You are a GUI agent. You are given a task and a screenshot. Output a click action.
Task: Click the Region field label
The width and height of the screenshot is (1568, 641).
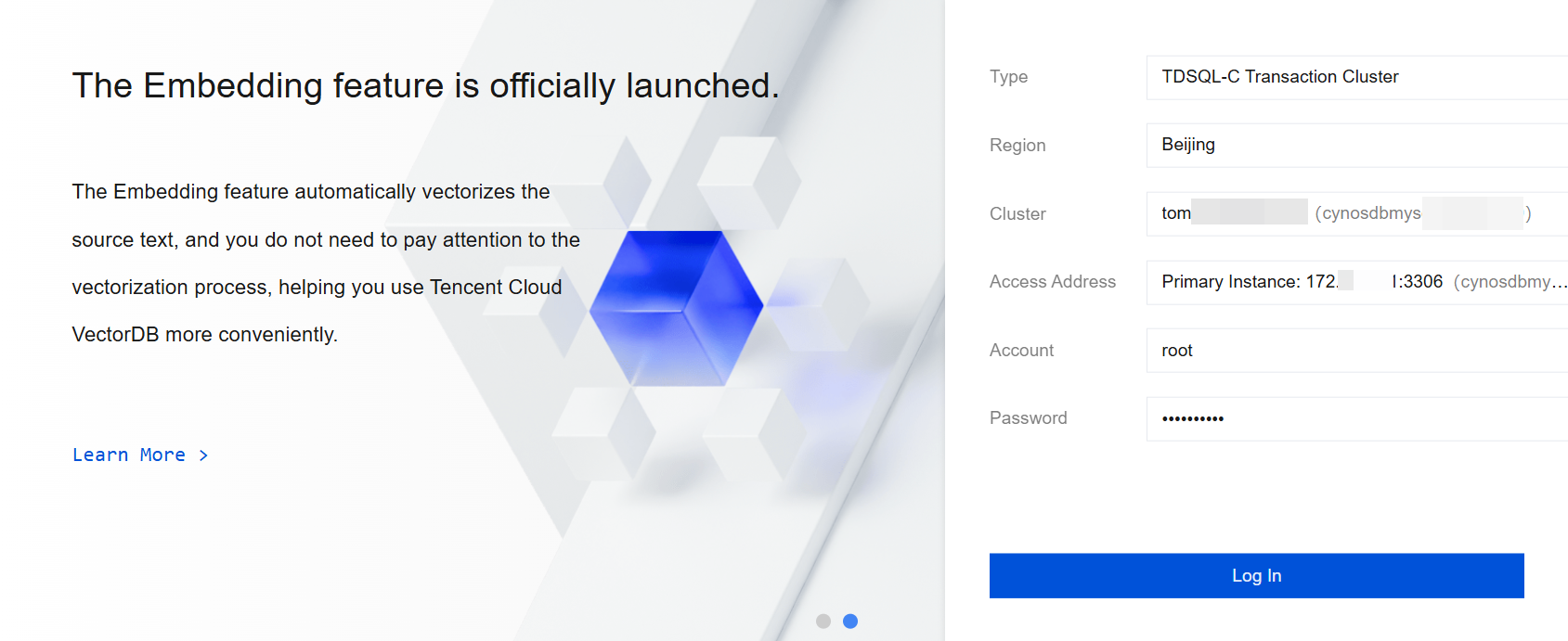tap(1017, 146)
